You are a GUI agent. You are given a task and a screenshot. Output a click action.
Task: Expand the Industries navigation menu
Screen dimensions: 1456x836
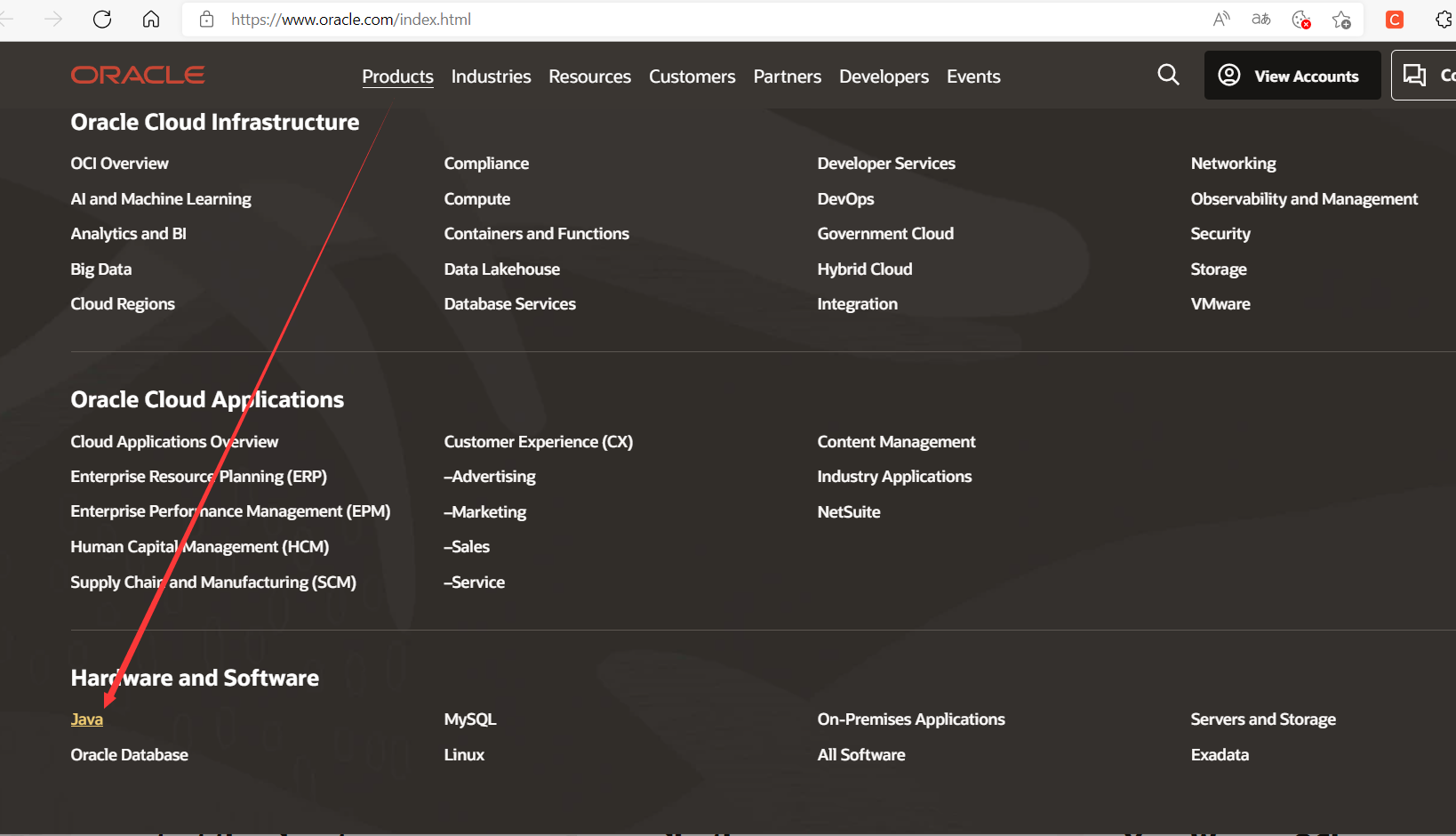[491, 76]
